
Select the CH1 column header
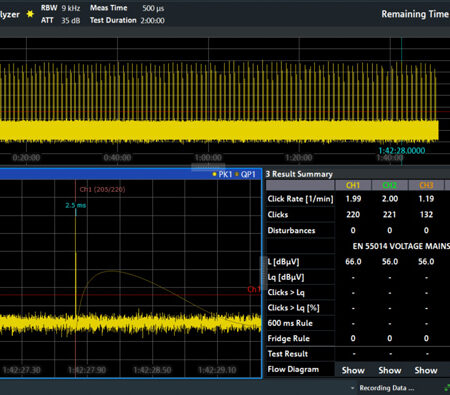(353, 185)
